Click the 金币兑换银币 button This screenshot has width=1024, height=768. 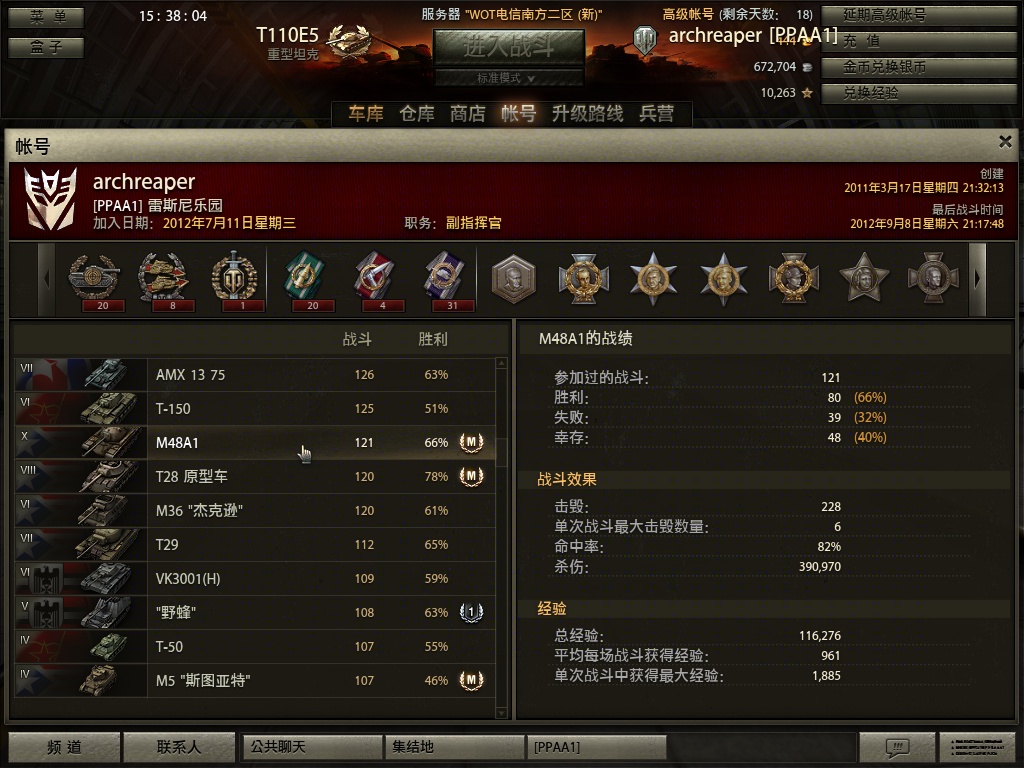[x=918, y=67]
